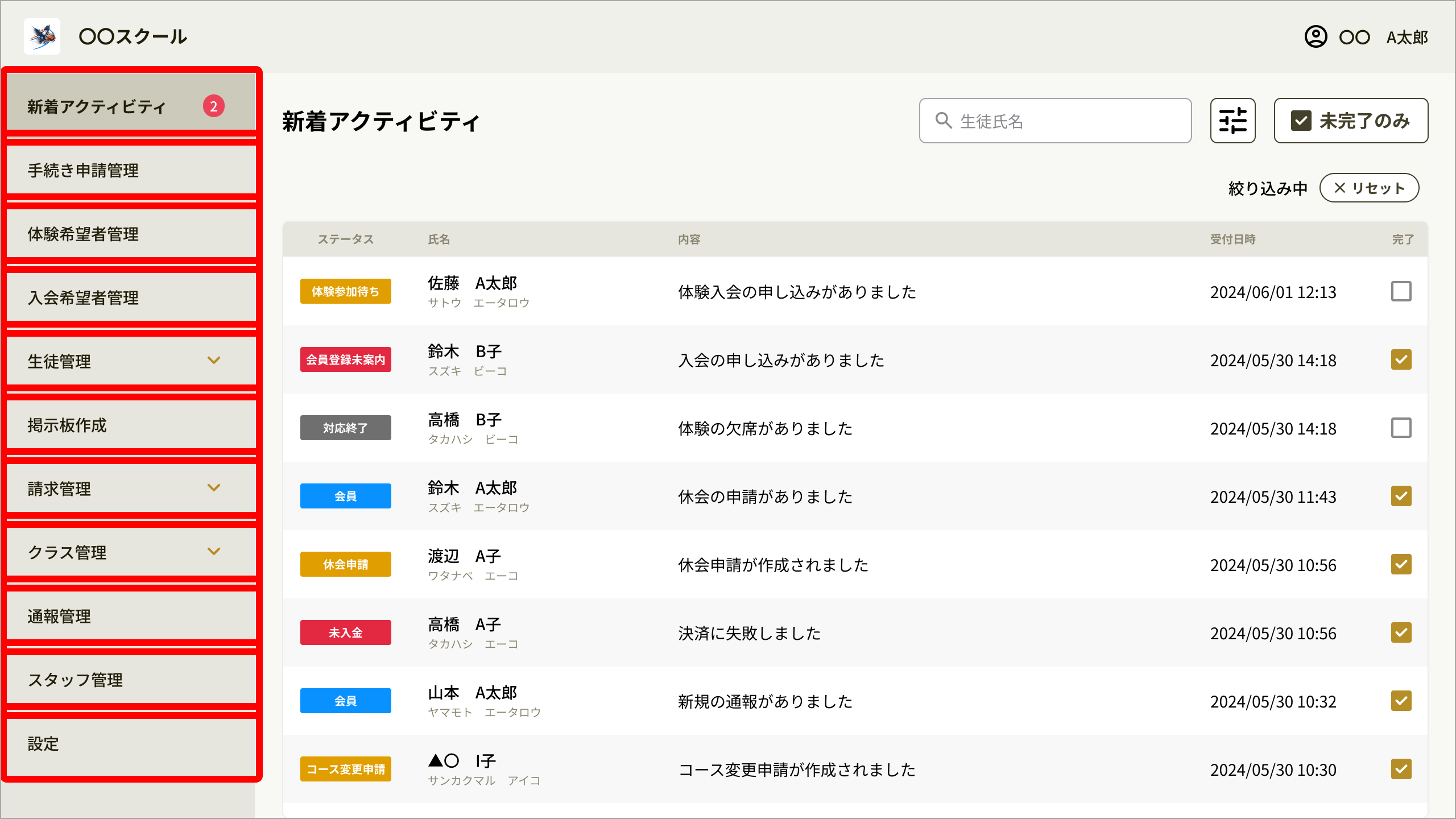Select the 新規の通報がありました text
The height and width of the screenshot is (819, 1456).
coord(766,701)
